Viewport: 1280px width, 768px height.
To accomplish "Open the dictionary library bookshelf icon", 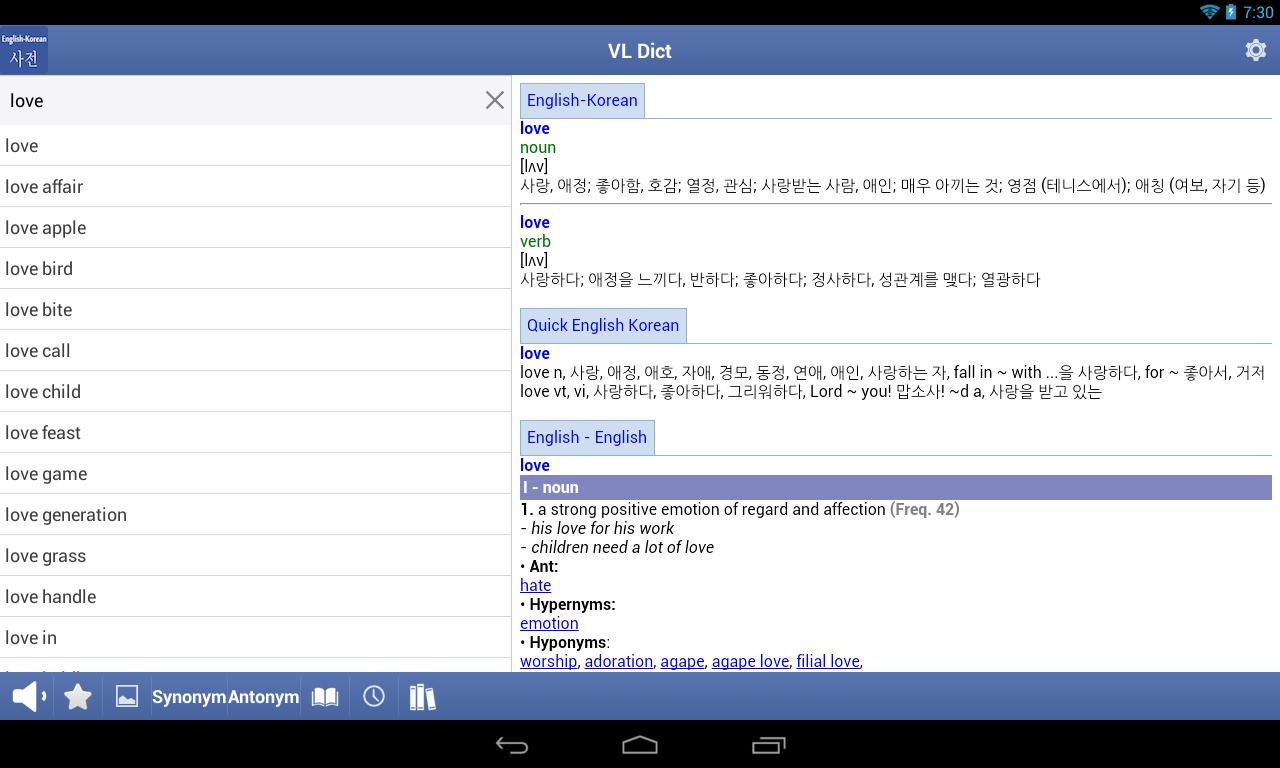I will pyautogui.click(x=422, y=696).
